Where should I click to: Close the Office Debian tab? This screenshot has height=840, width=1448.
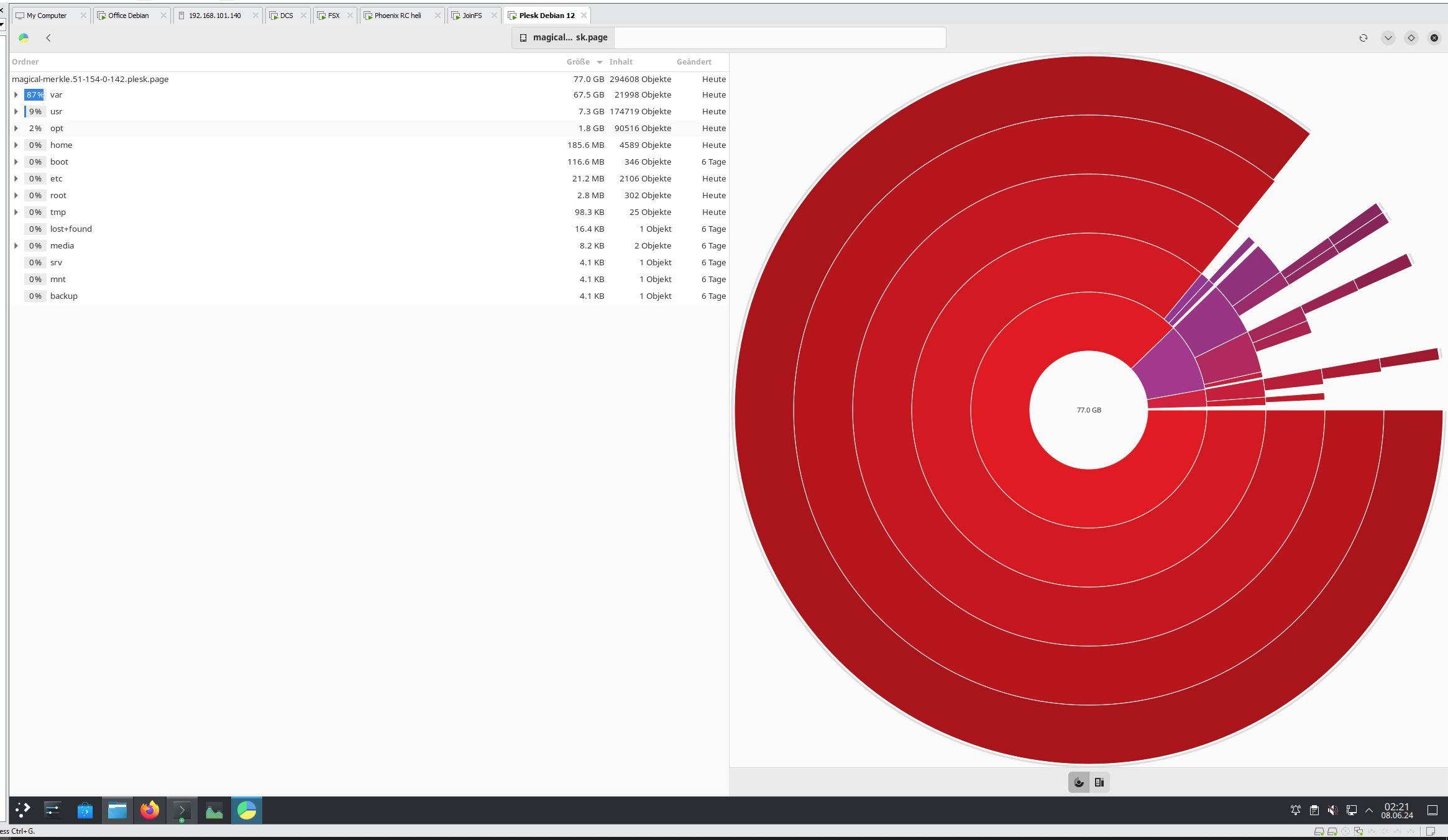(x=163, y=16)
